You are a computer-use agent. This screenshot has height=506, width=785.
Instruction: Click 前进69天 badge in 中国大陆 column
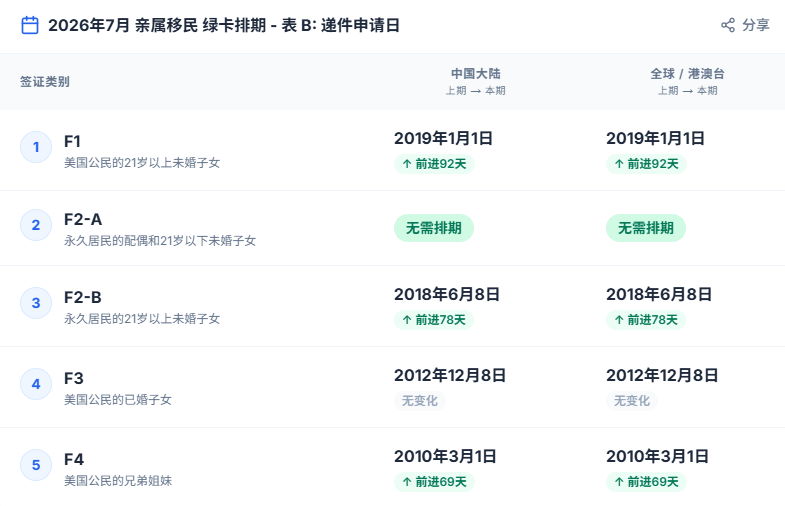tap(434, 482)
